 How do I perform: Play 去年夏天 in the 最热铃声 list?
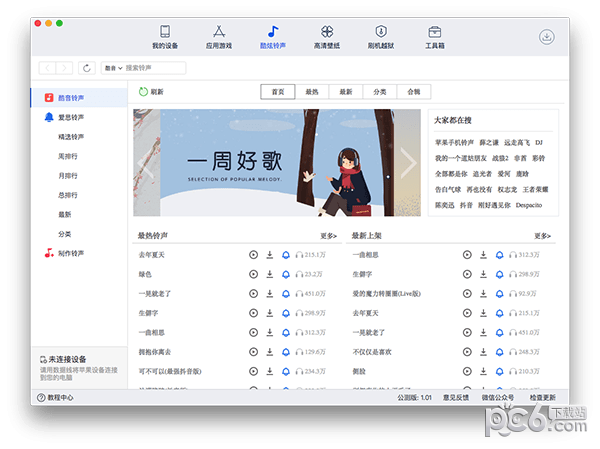click(x=253, y=255)
